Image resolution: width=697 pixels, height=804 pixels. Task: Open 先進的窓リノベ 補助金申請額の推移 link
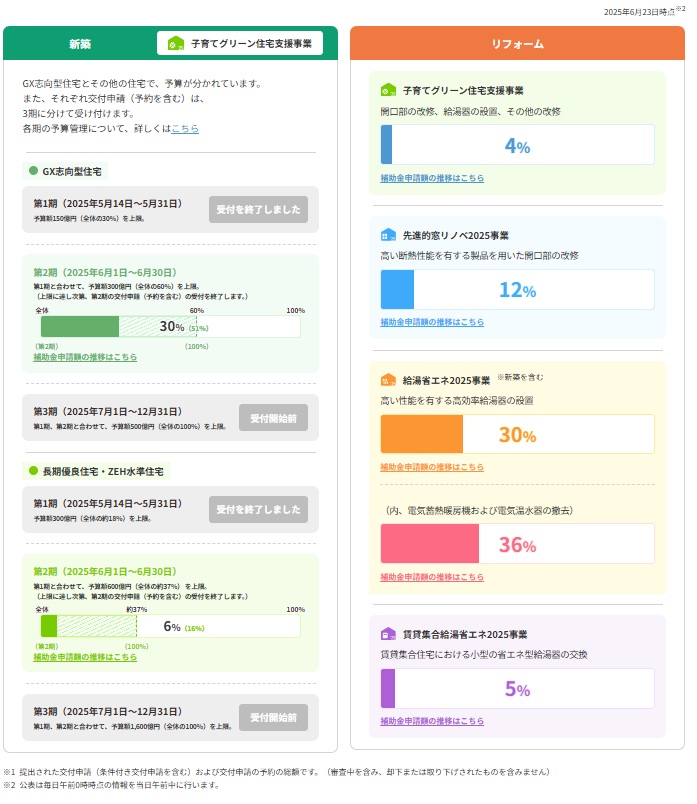[x=432, y=322]
